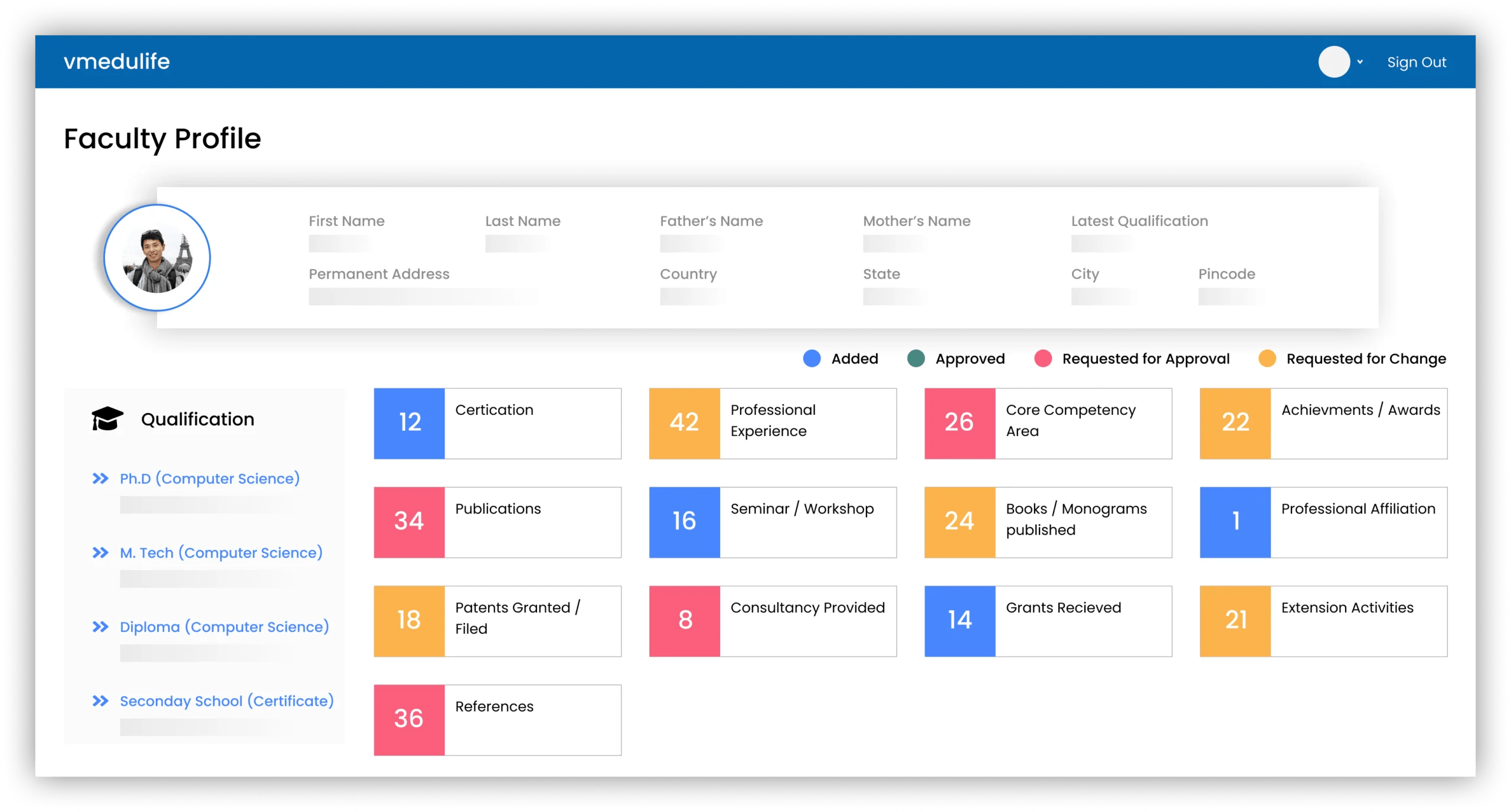The width and height of the screenshot is (1511, 812).
Task: Click the pink Requested for Approval dot
Action: pos(1043,359)
